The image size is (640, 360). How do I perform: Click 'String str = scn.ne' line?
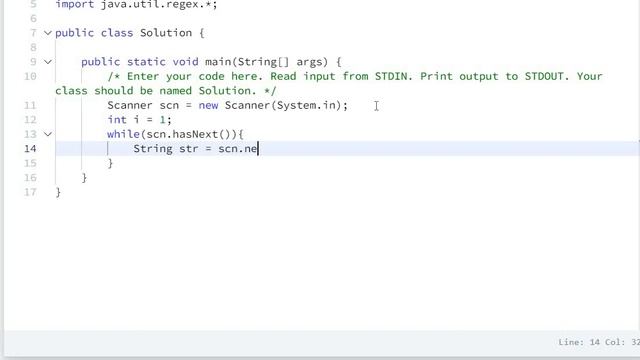pos(196,149)
